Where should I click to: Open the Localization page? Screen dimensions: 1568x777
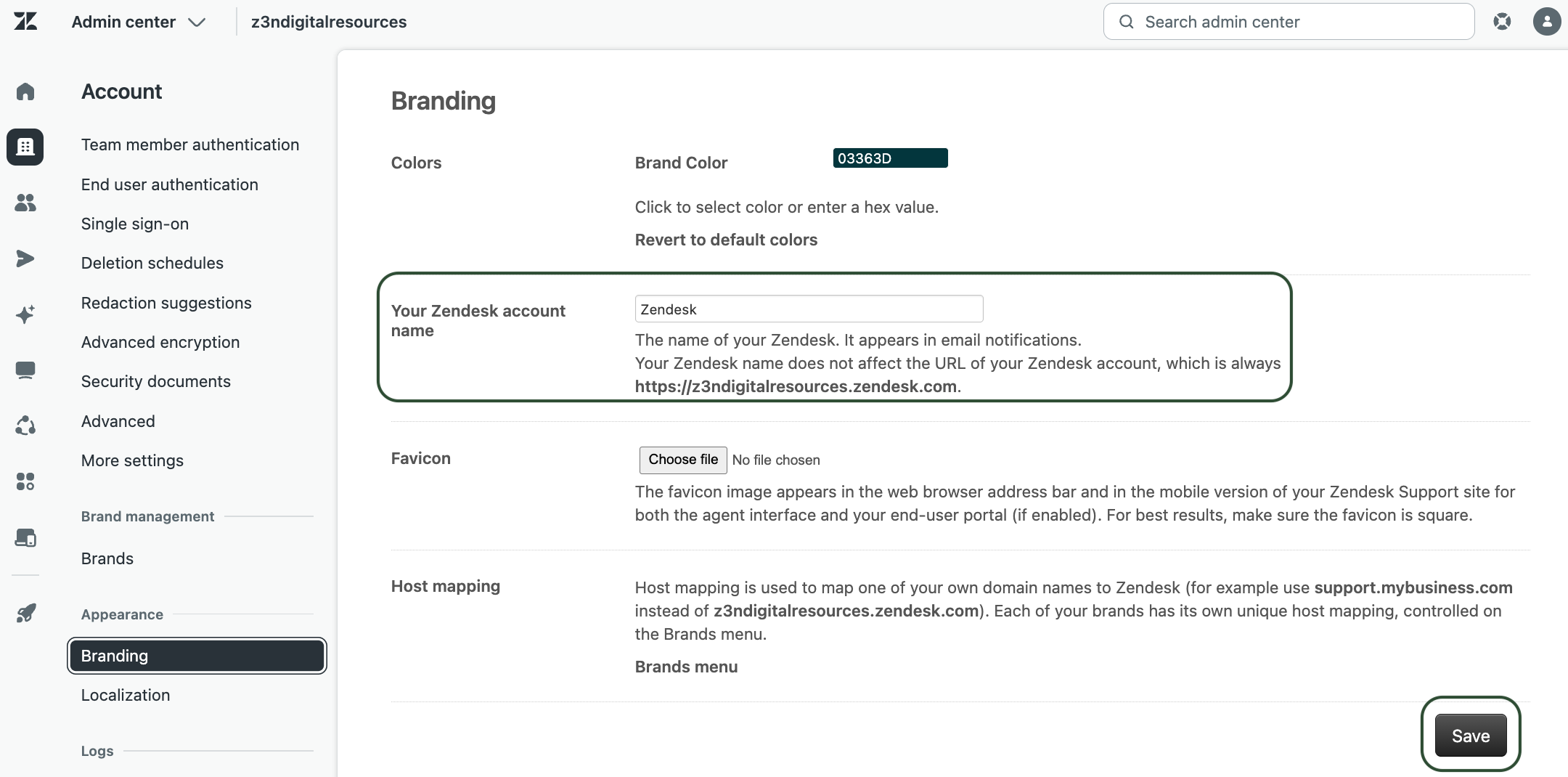pos(126,695)
